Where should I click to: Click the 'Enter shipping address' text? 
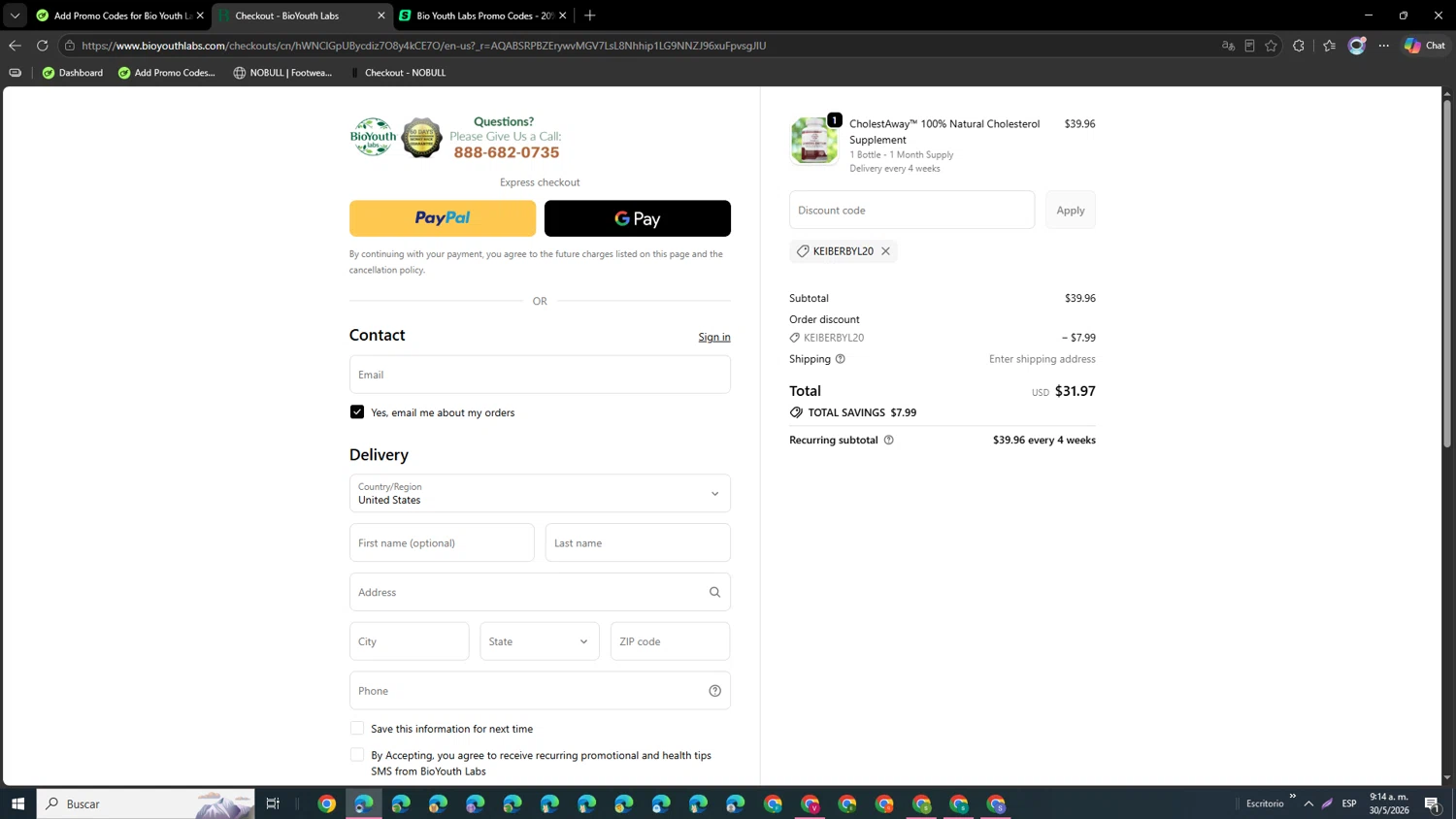(x=1042, y=359)
